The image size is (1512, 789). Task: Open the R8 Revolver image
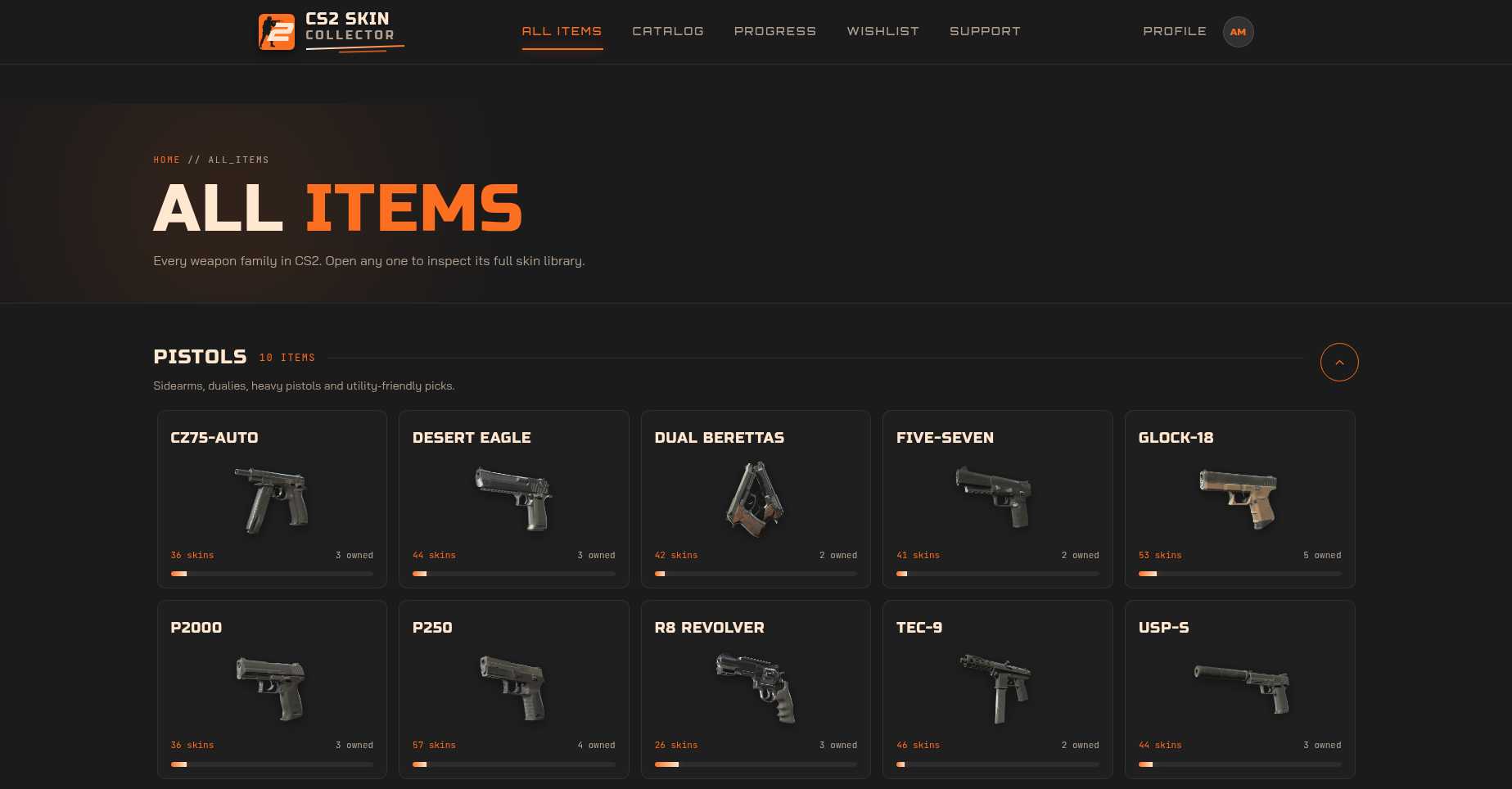[x=756, y=688]
